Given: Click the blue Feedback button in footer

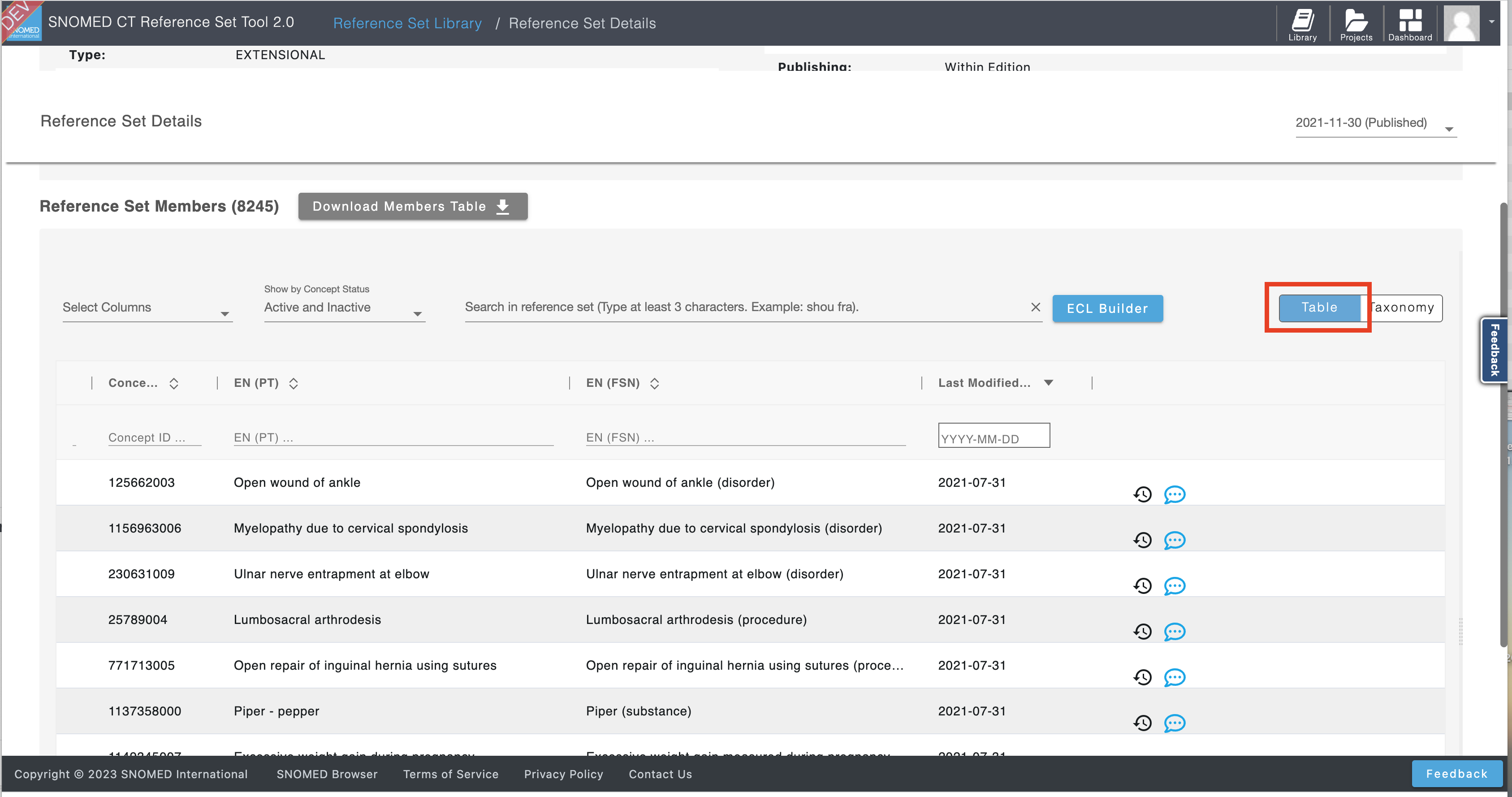Looking at the screenshot, I should click(x=1457, y=774).
